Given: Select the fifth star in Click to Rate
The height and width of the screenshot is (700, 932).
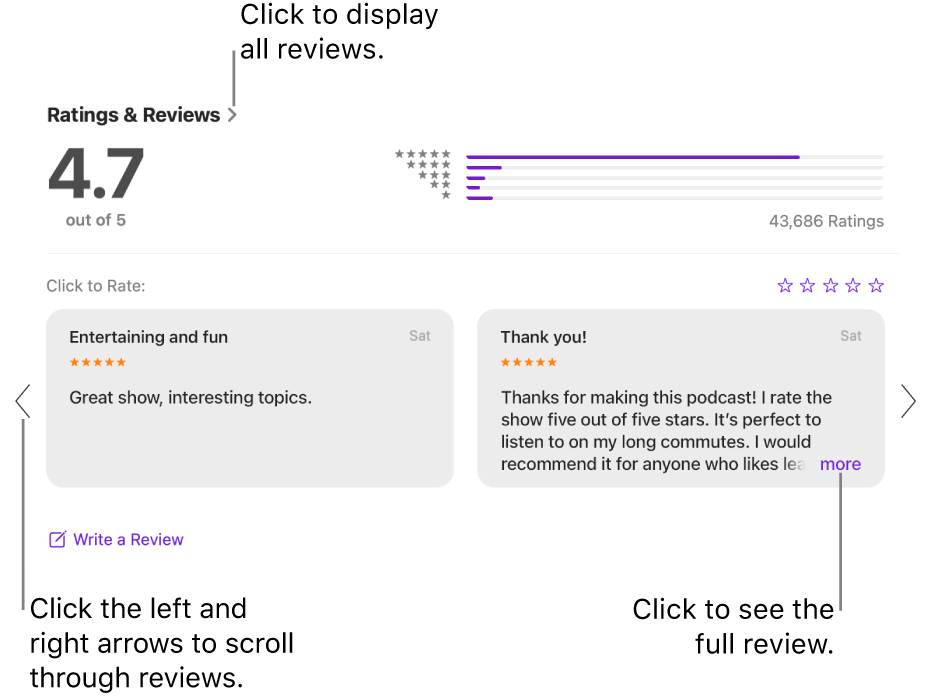Looking at the screenshot, I should 876,285.
